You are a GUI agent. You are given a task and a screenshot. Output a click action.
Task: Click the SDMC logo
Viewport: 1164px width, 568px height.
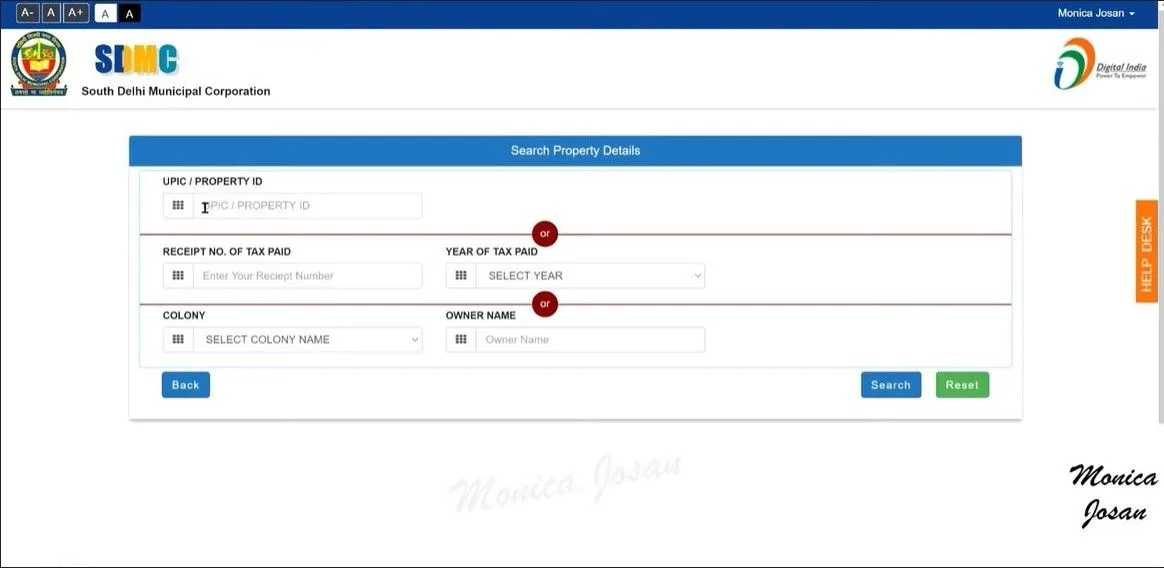pyautogui.click(x=136, y=61)
